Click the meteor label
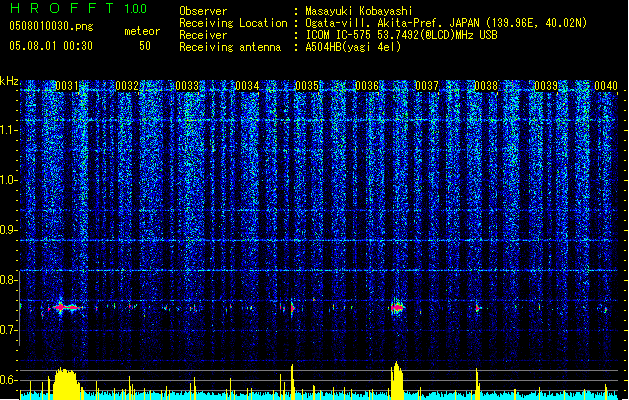Viewport: 629px width, 400px height. pyautogui.click(x=142, y=31)
